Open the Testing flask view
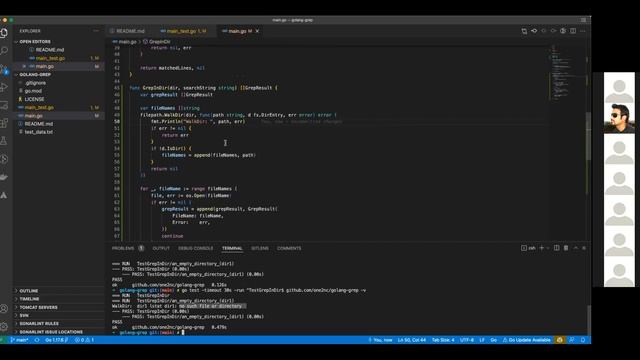The width and height of the screenshot is (640, 360). tap(4, 141)
